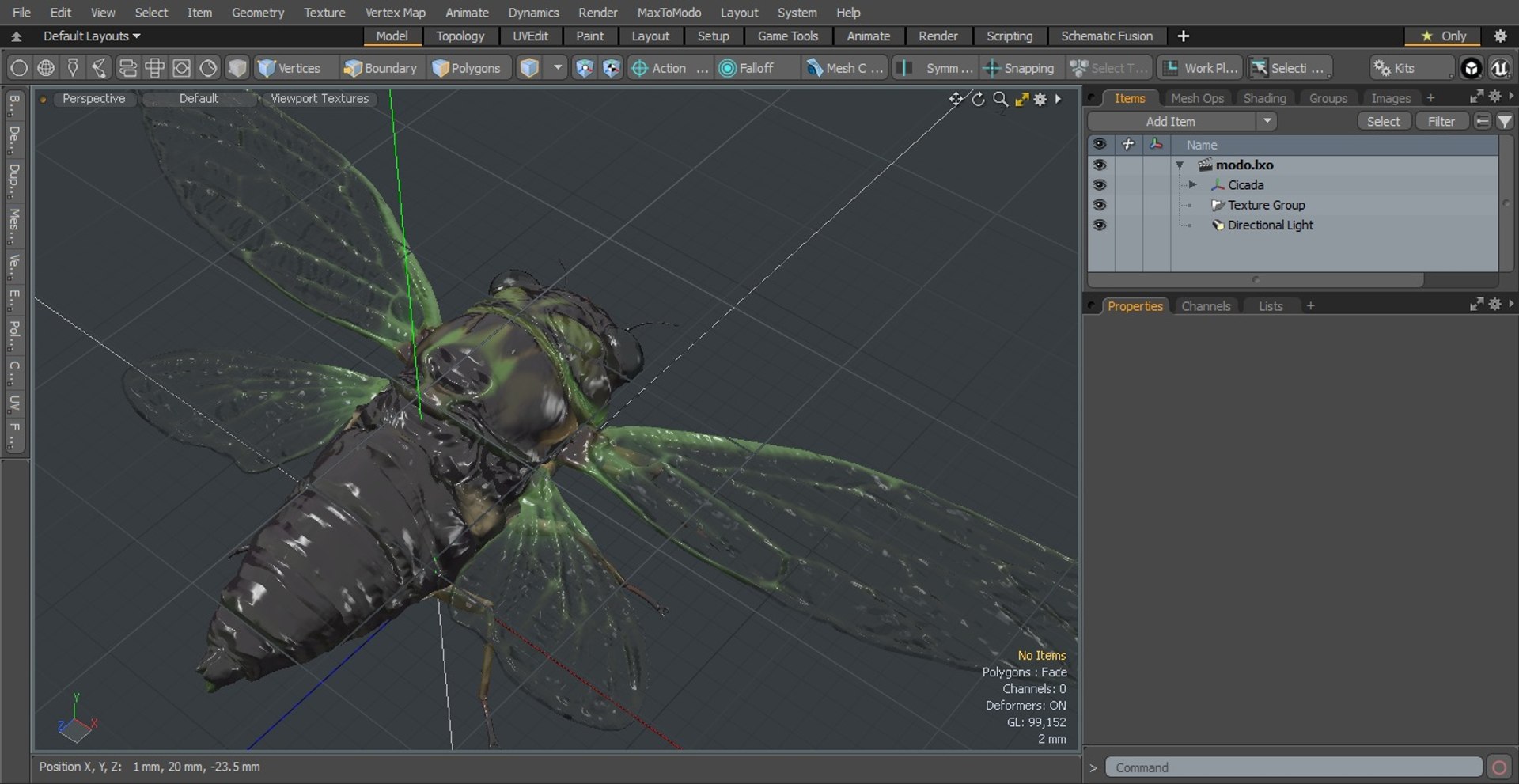The width and height of the screenshot is (1519, 784).
Task: Open the Add Item dropdown arrow
Action: [1267, 121]
